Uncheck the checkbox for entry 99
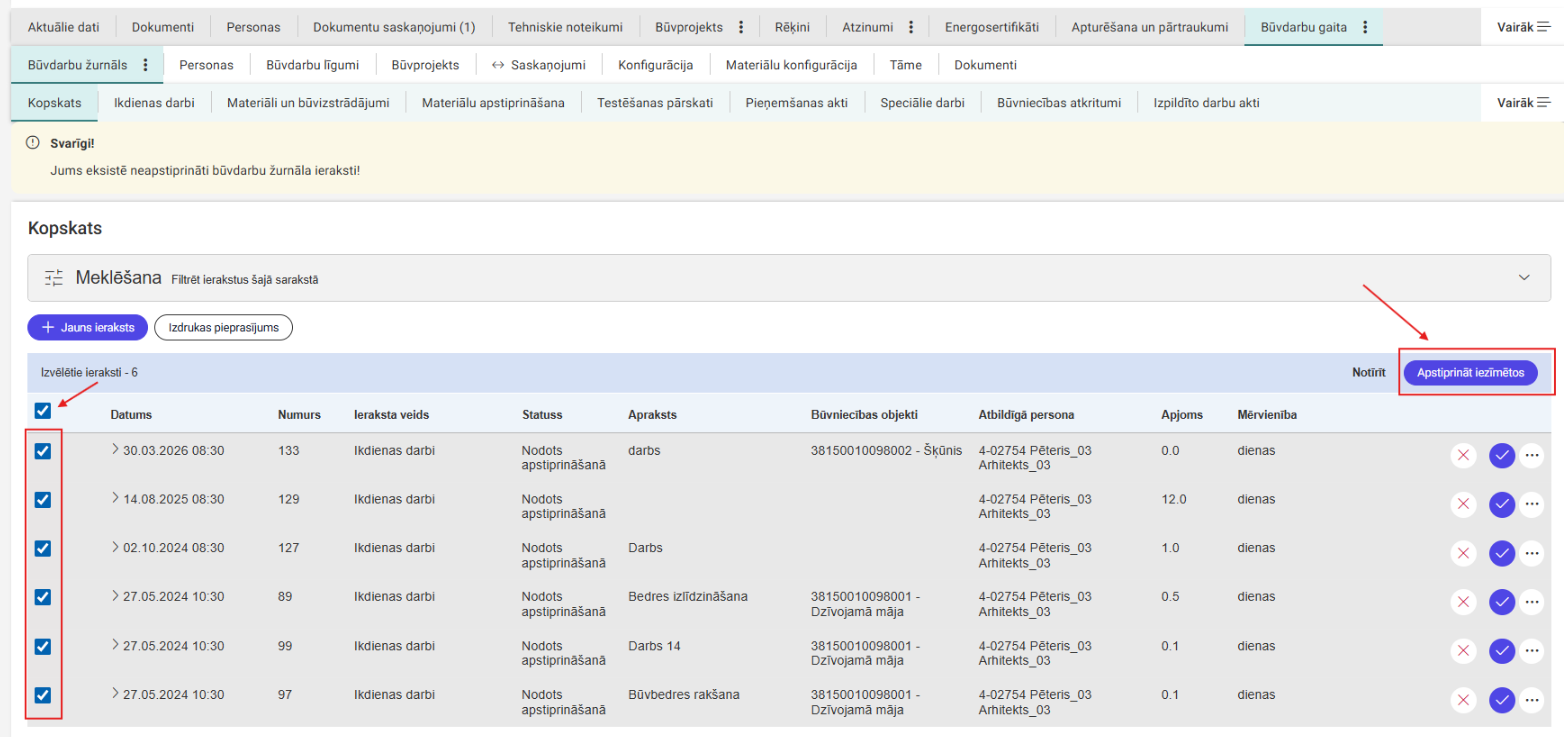The width and height of the screenshot is (1564, 737). 43,646
